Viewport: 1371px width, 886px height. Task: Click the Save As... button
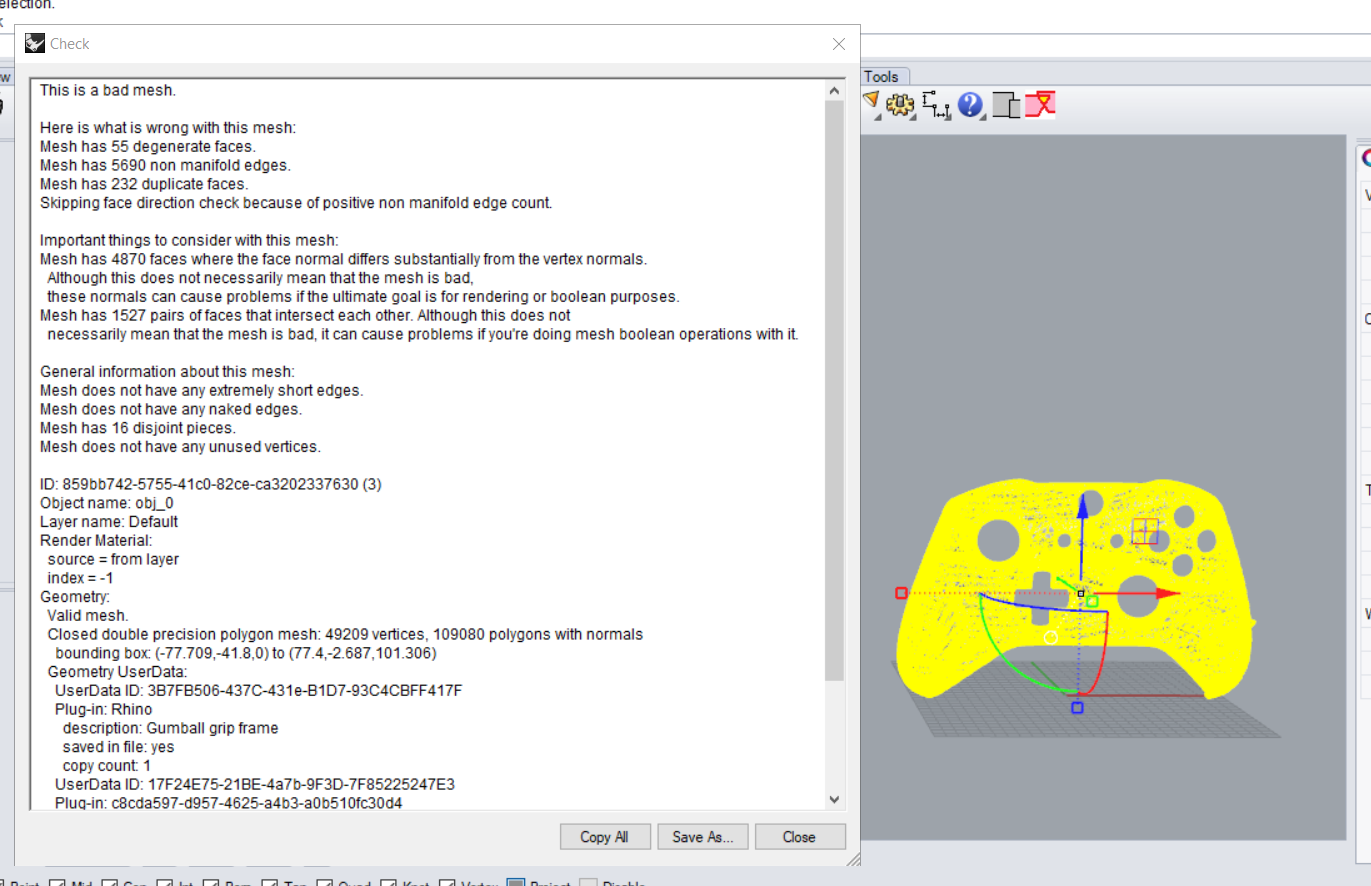tap(702, 837)
